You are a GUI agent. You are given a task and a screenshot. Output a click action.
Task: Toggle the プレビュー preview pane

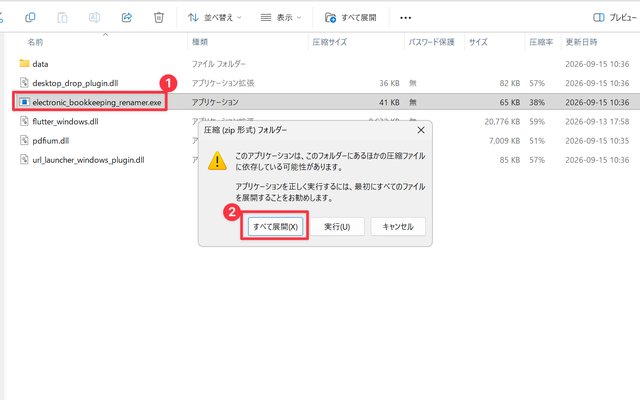point(615,18)
